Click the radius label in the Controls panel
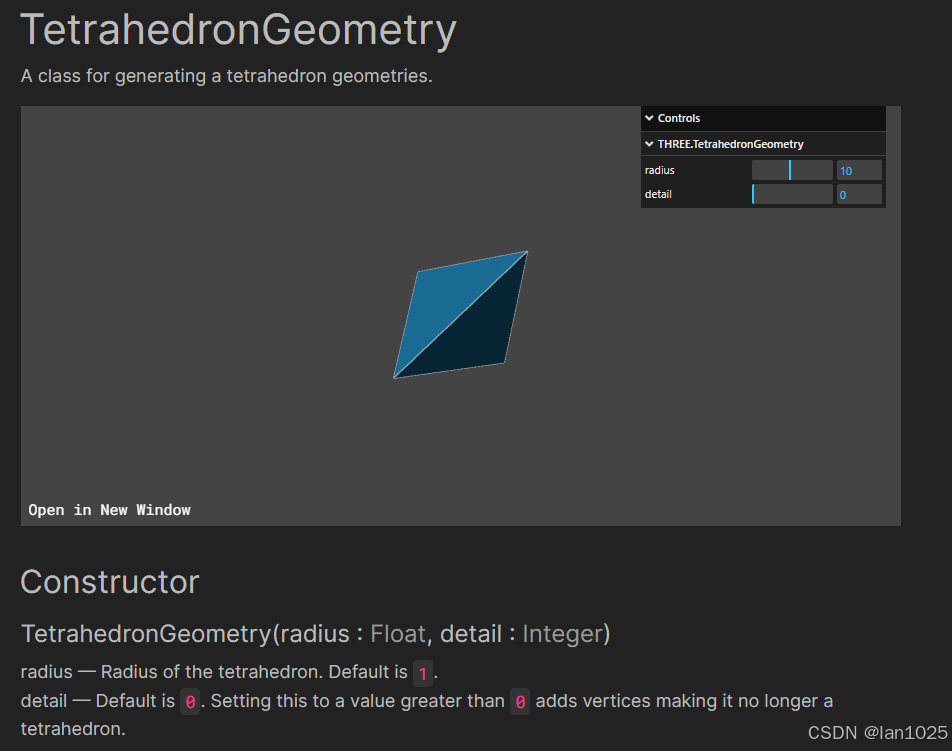The height and width of the screenshot is (751, 952). tap(659, 169)
